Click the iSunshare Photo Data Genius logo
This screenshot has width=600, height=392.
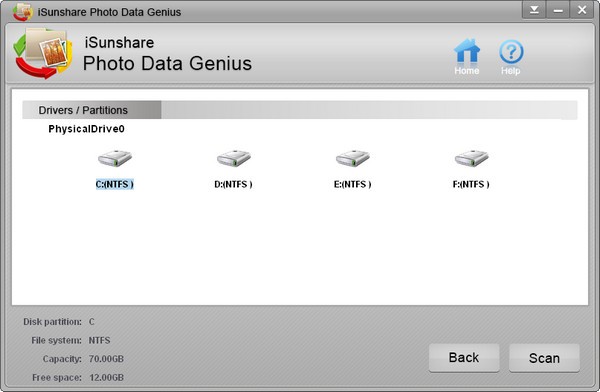click(x=42, y=53)
